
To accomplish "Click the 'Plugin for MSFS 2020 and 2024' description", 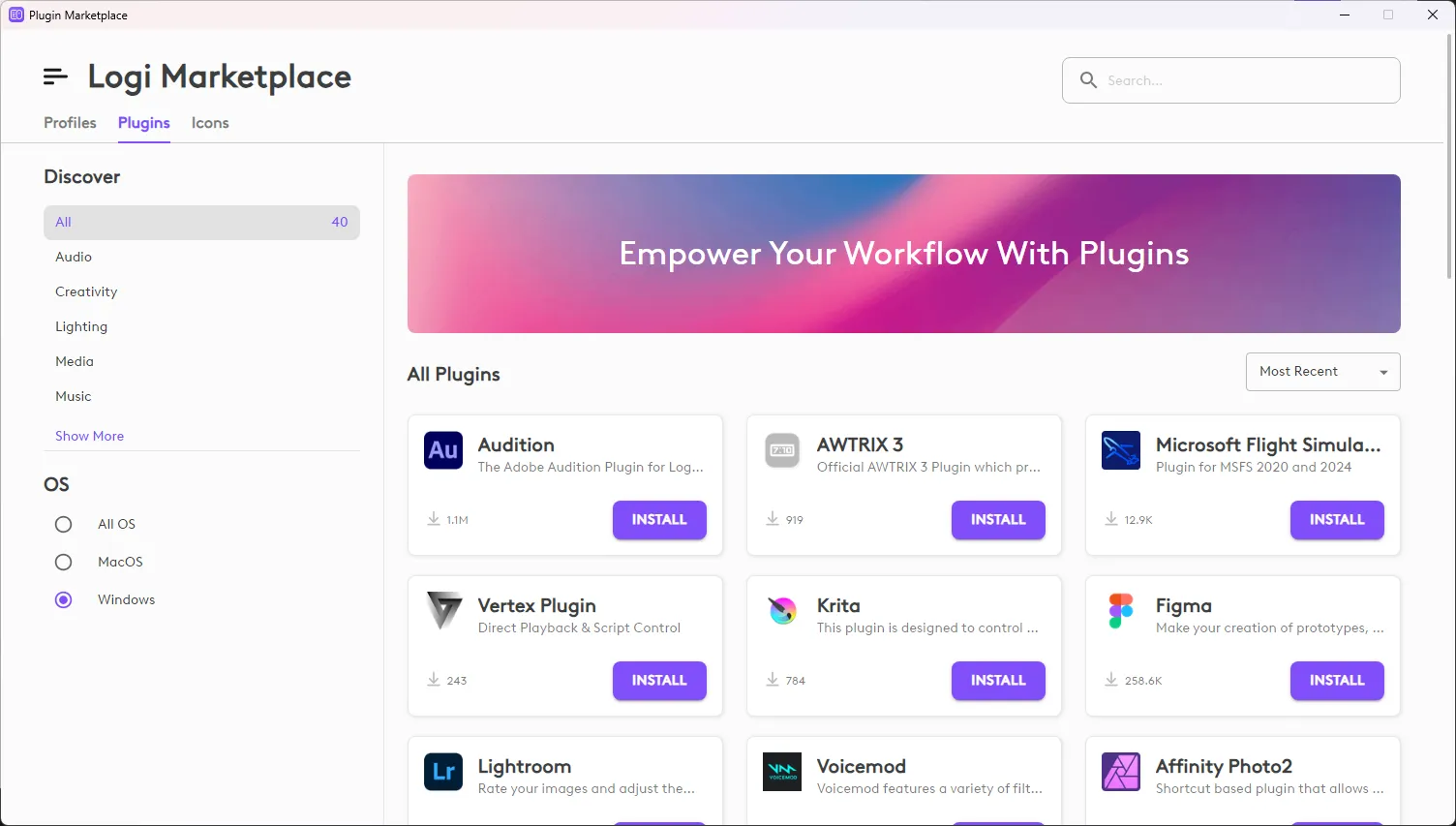I will click(1254, 467).
